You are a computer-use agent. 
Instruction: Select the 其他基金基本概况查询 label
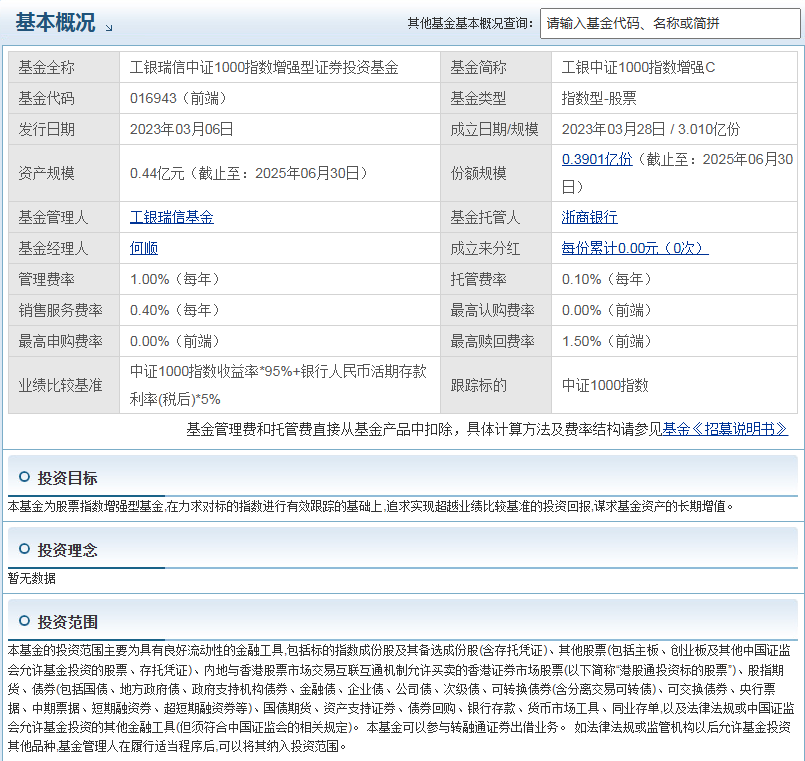click(x=470, y=23)
